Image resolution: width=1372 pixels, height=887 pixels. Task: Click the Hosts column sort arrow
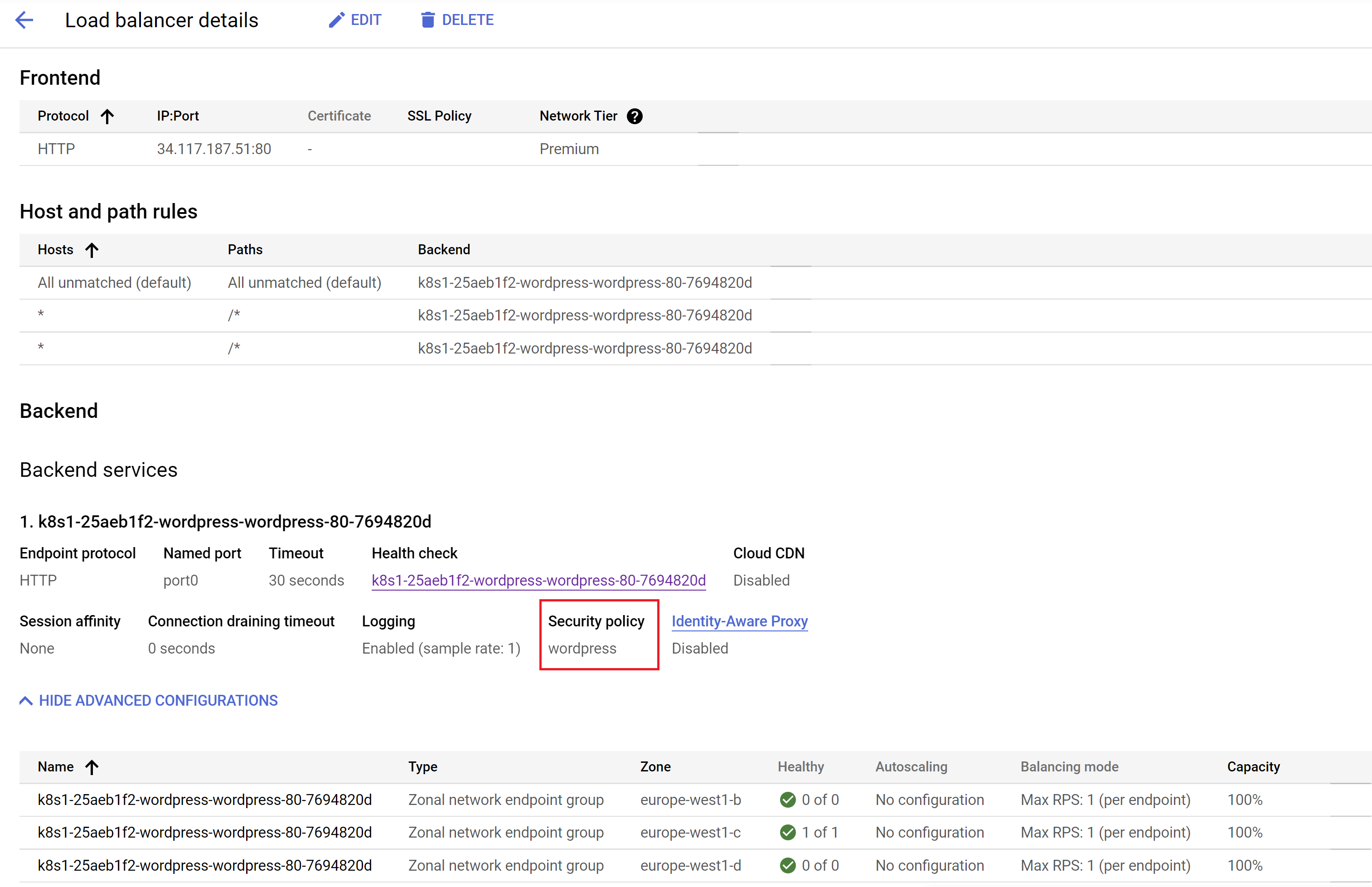tap(92, 250)
